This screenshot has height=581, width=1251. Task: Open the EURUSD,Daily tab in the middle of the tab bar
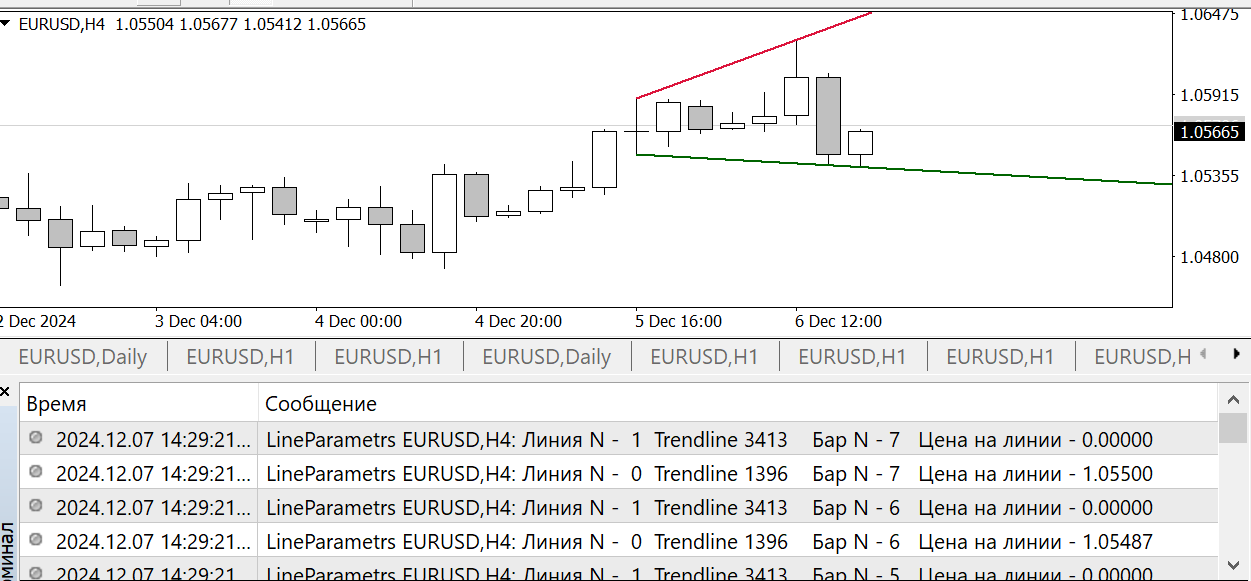[547, 357]
